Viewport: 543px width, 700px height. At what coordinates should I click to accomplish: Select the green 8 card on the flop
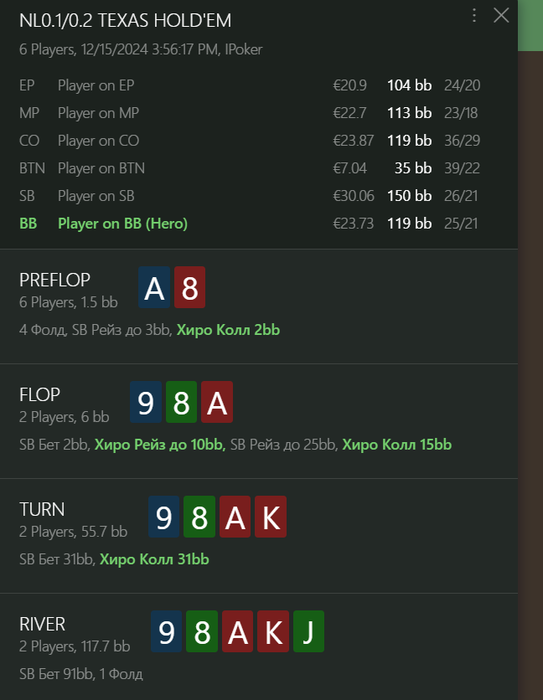pos(181,402)
